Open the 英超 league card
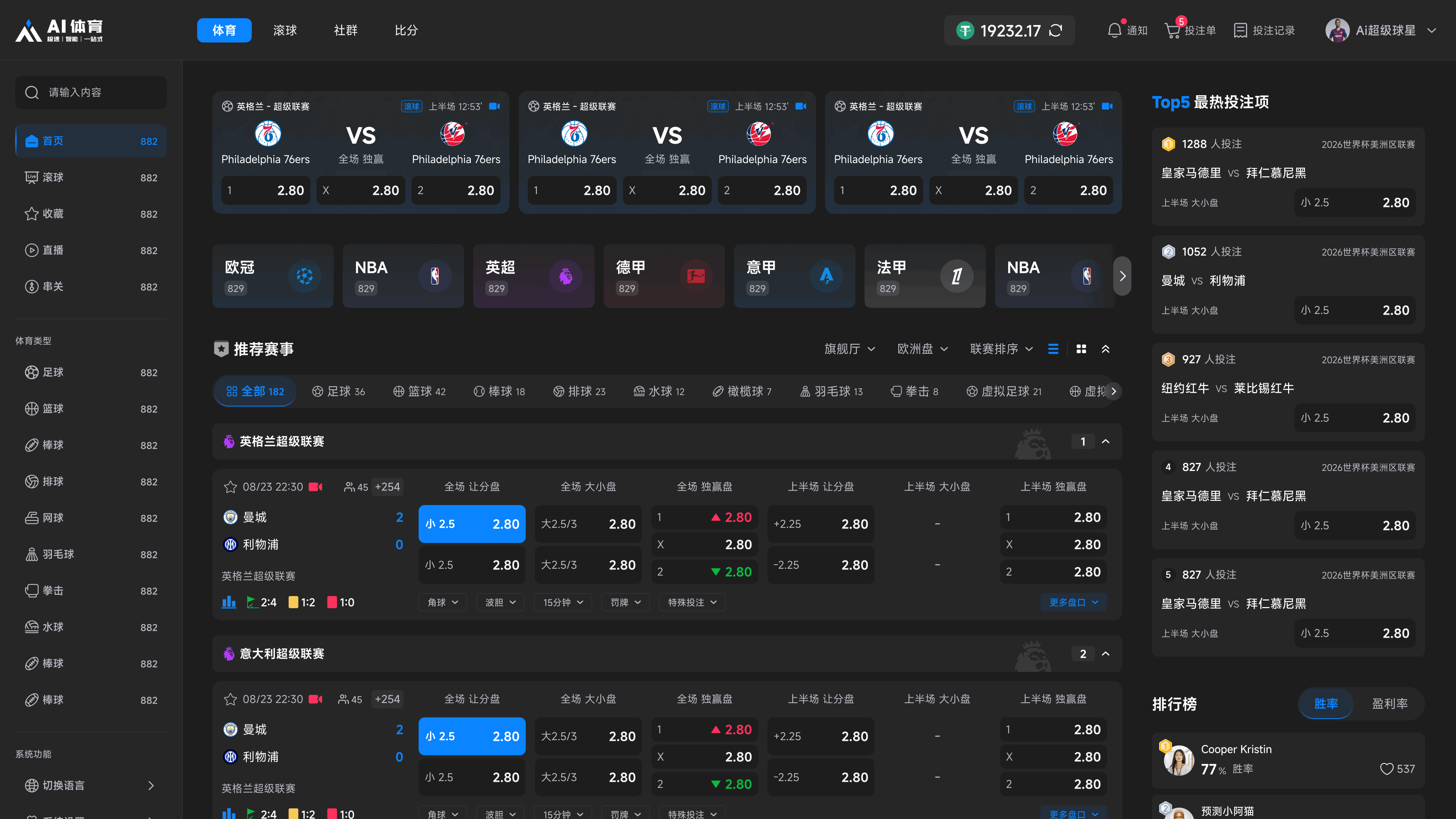 point(533,276)
